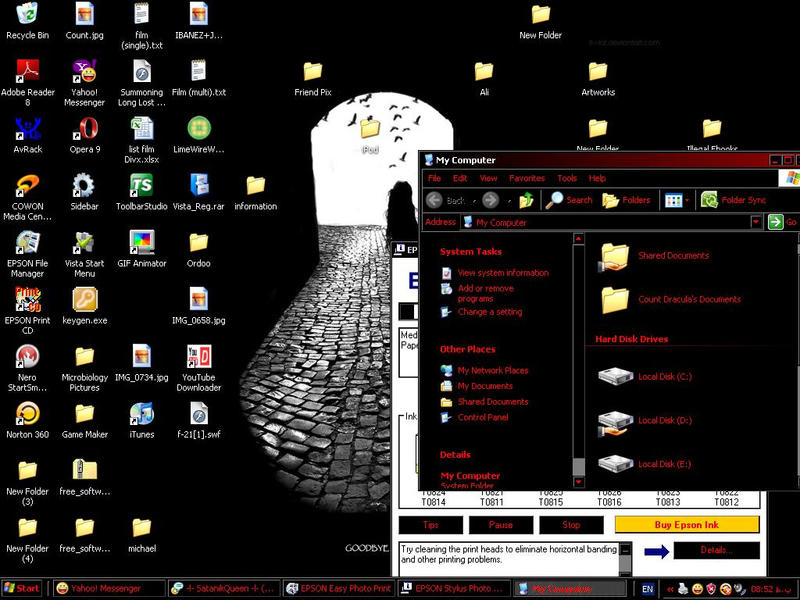Viewport: 800px width, 600px height.
Task: Expand the Address bar dropdown arrow
Action: (x=756, y=222)
